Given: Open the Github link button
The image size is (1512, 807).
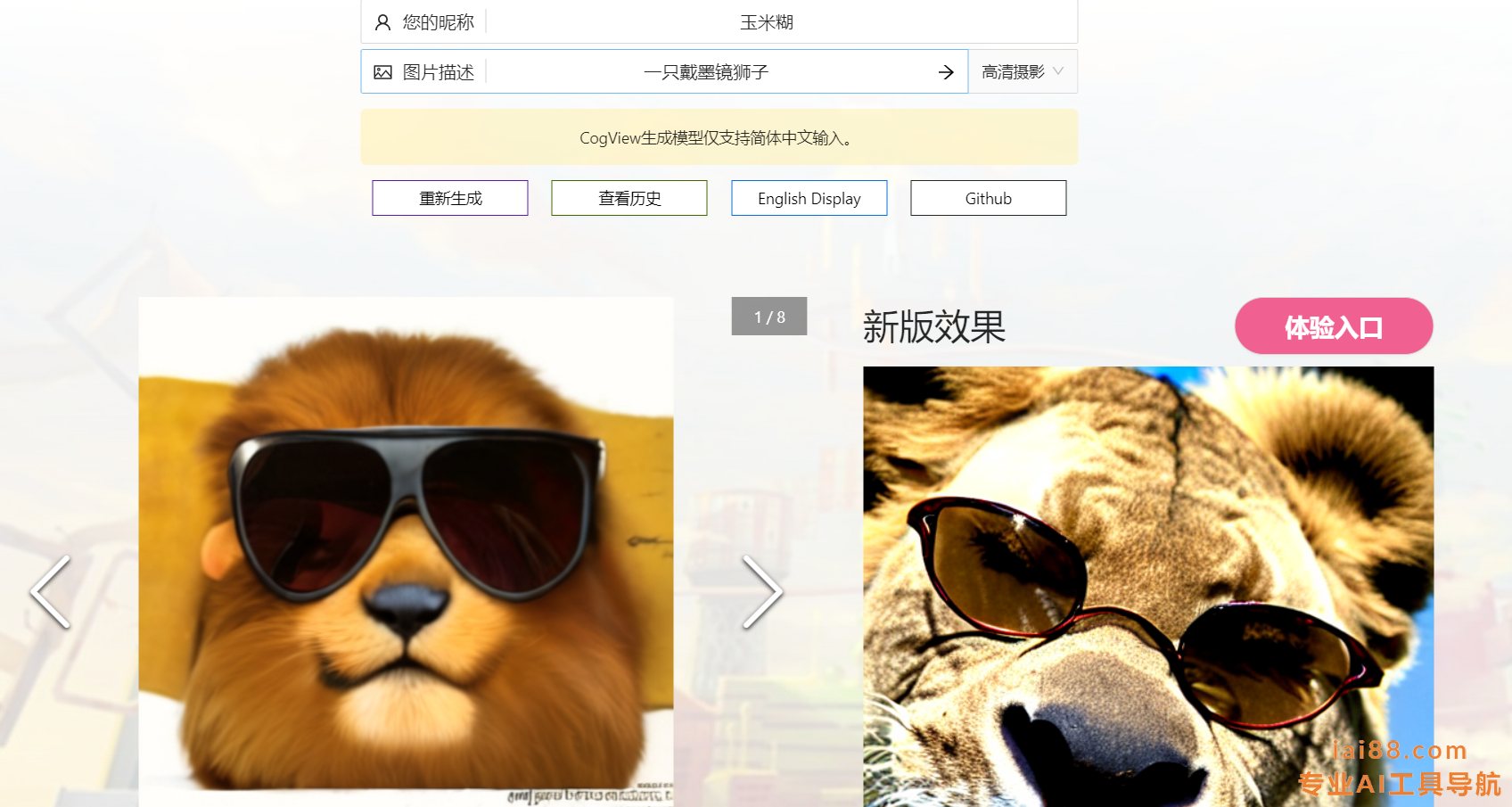Looking at the screenshot, I should tap(989, 198).
